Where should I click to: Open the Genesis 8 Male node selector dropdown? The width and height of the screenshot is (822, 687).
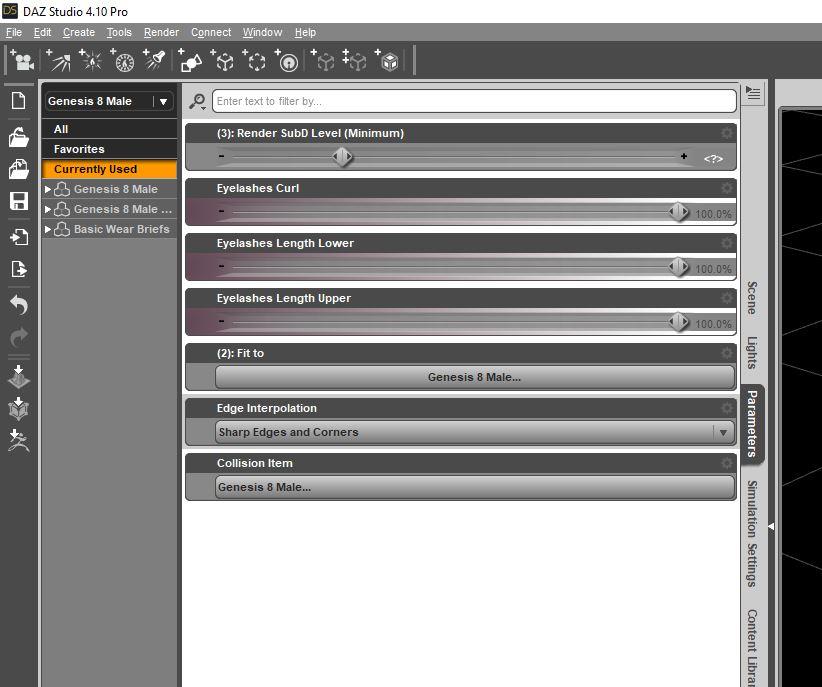109,101
